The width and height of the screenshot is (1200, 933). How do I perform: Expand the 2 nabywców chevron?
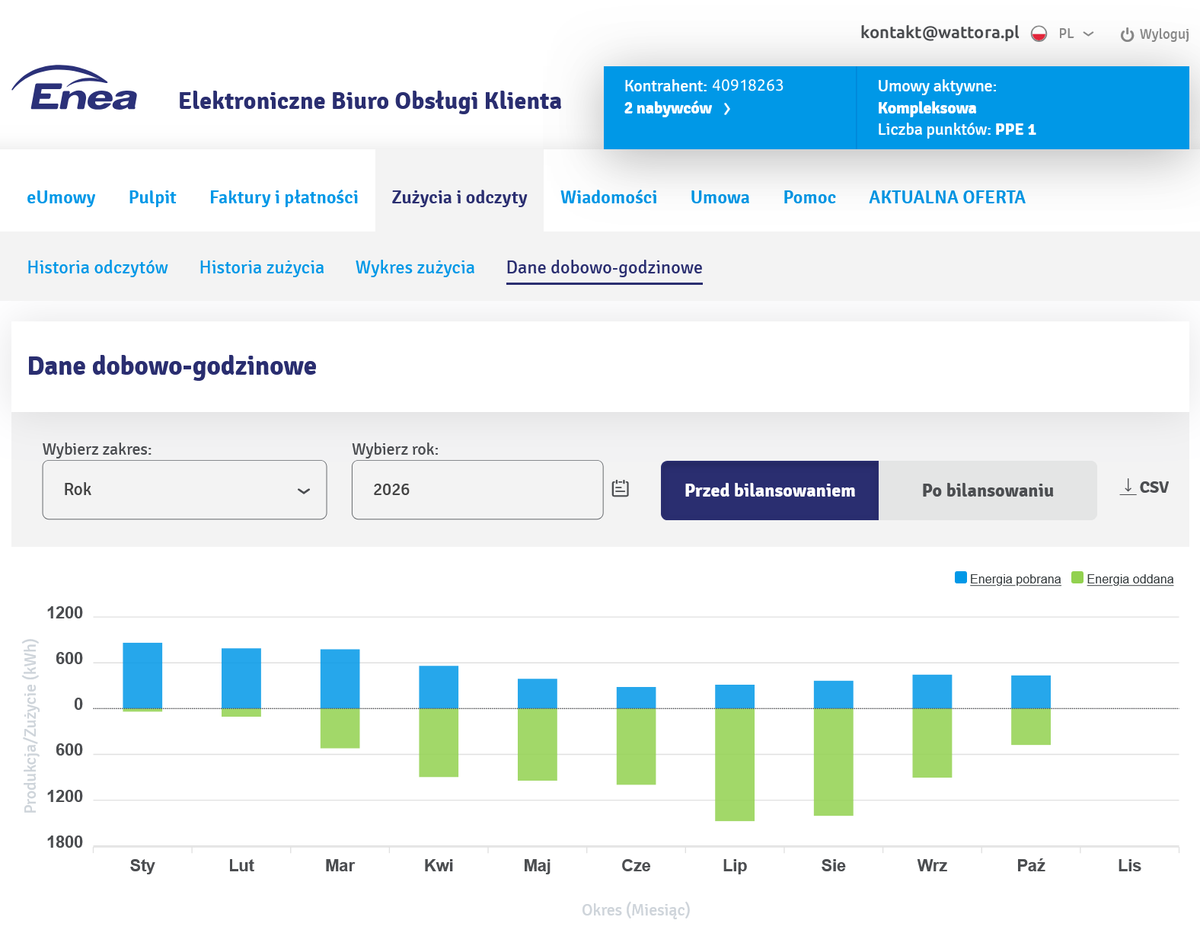(x=727, y=108)
